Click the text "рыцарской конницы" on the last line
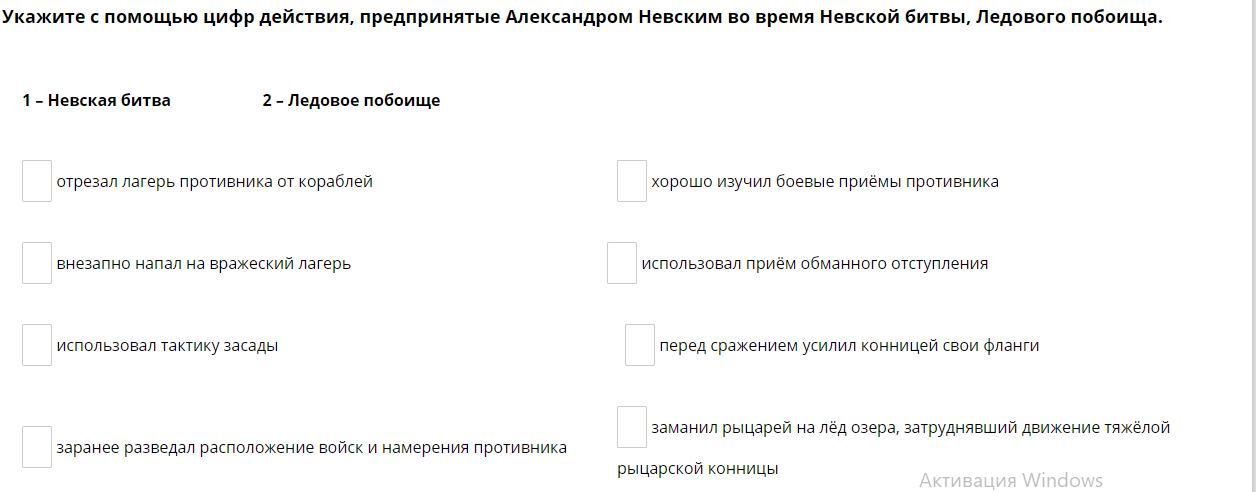 [697, 468]
